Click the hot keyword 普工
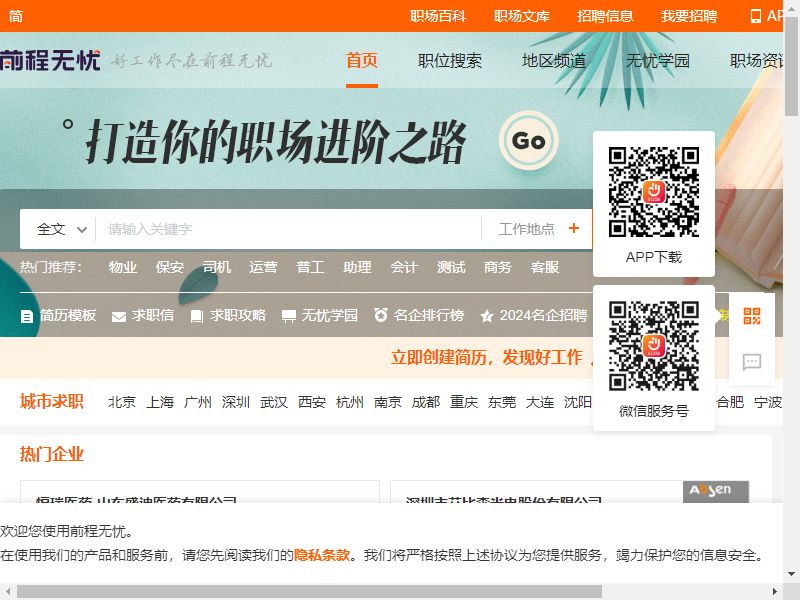 [310, 267]
